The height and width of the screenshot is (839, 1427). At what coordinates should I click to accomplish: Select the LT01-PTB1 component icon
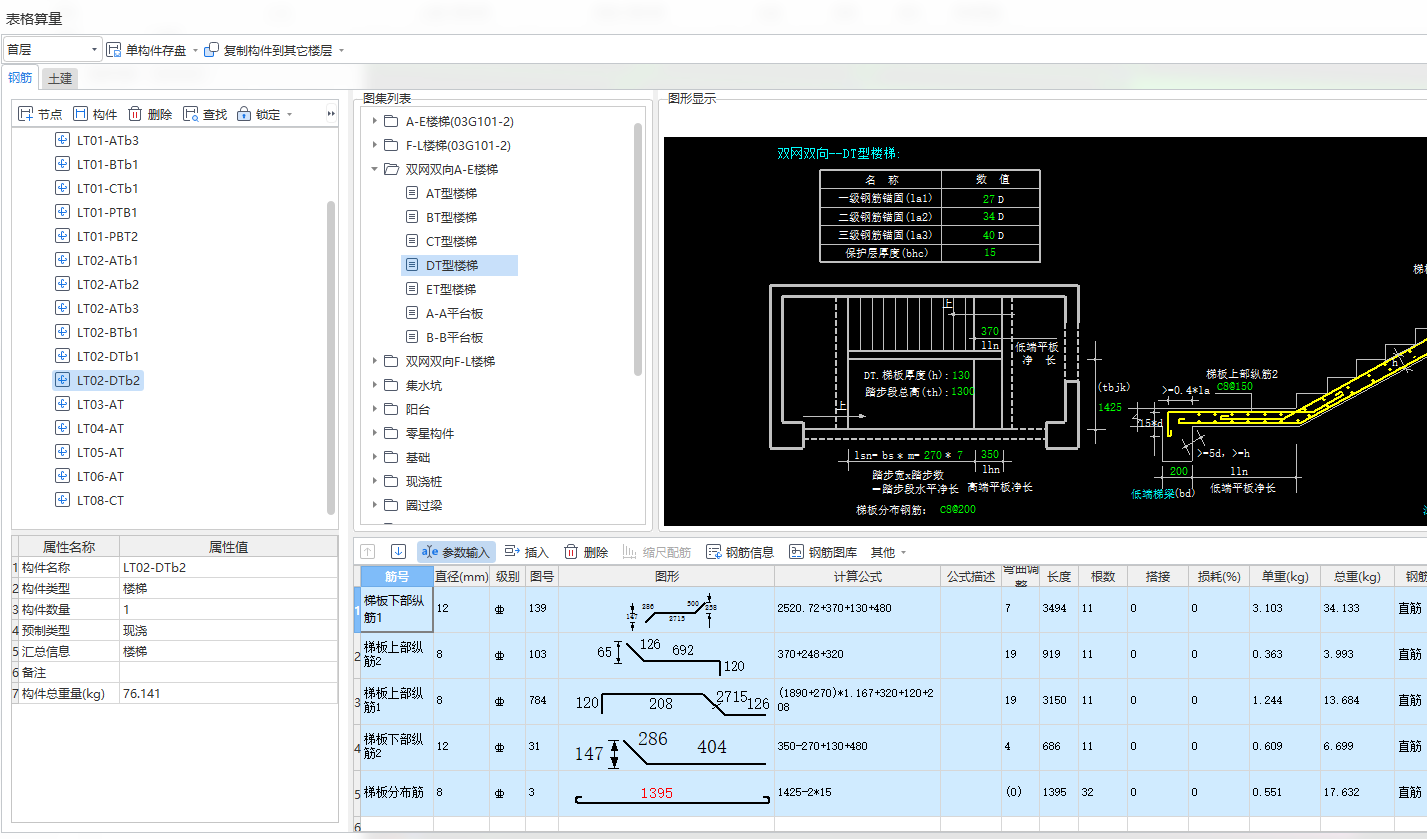(63, 212)
